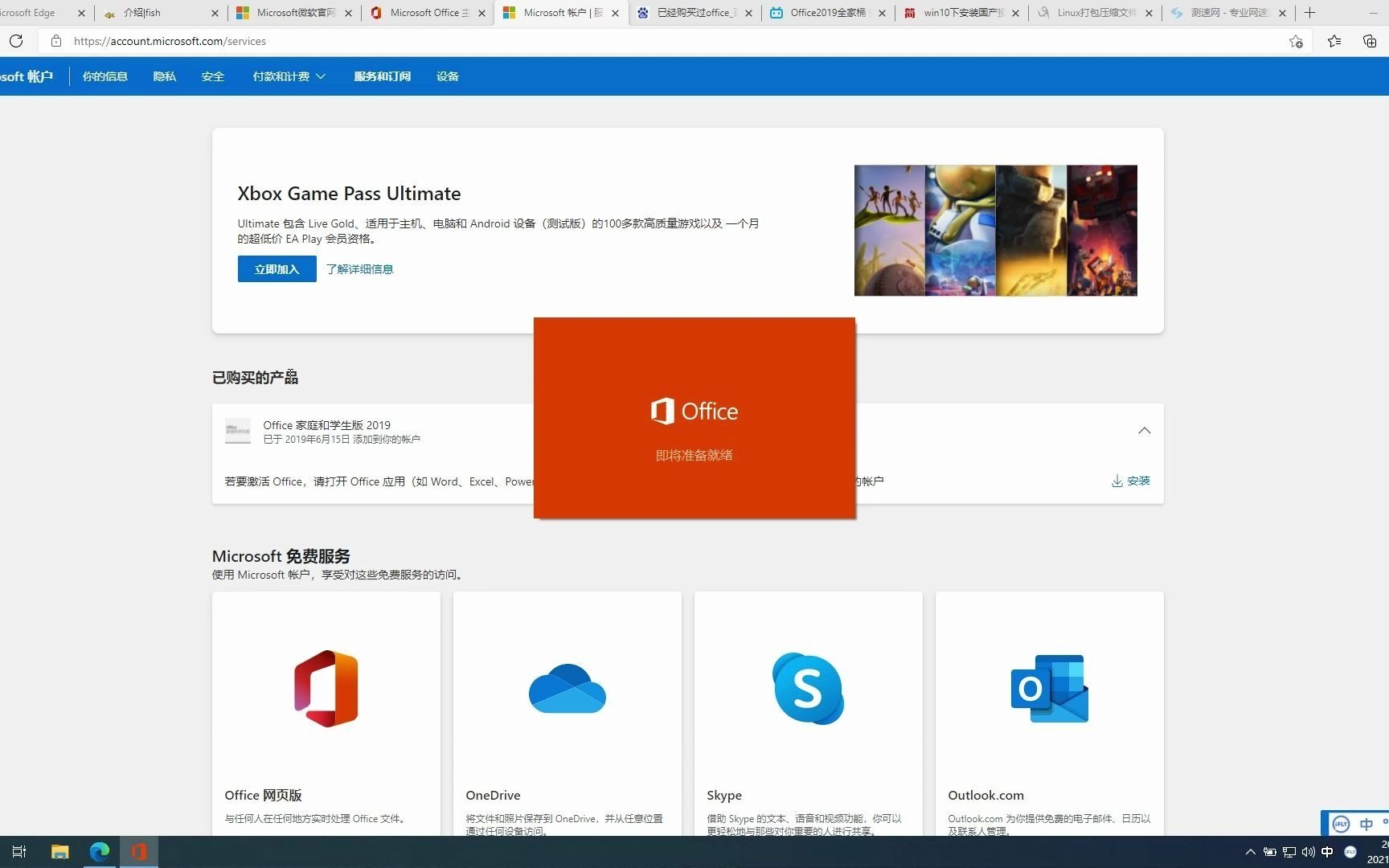Open a new browser tab with the plus icon
The image size is (1389, 868).
click(1309, 12)
